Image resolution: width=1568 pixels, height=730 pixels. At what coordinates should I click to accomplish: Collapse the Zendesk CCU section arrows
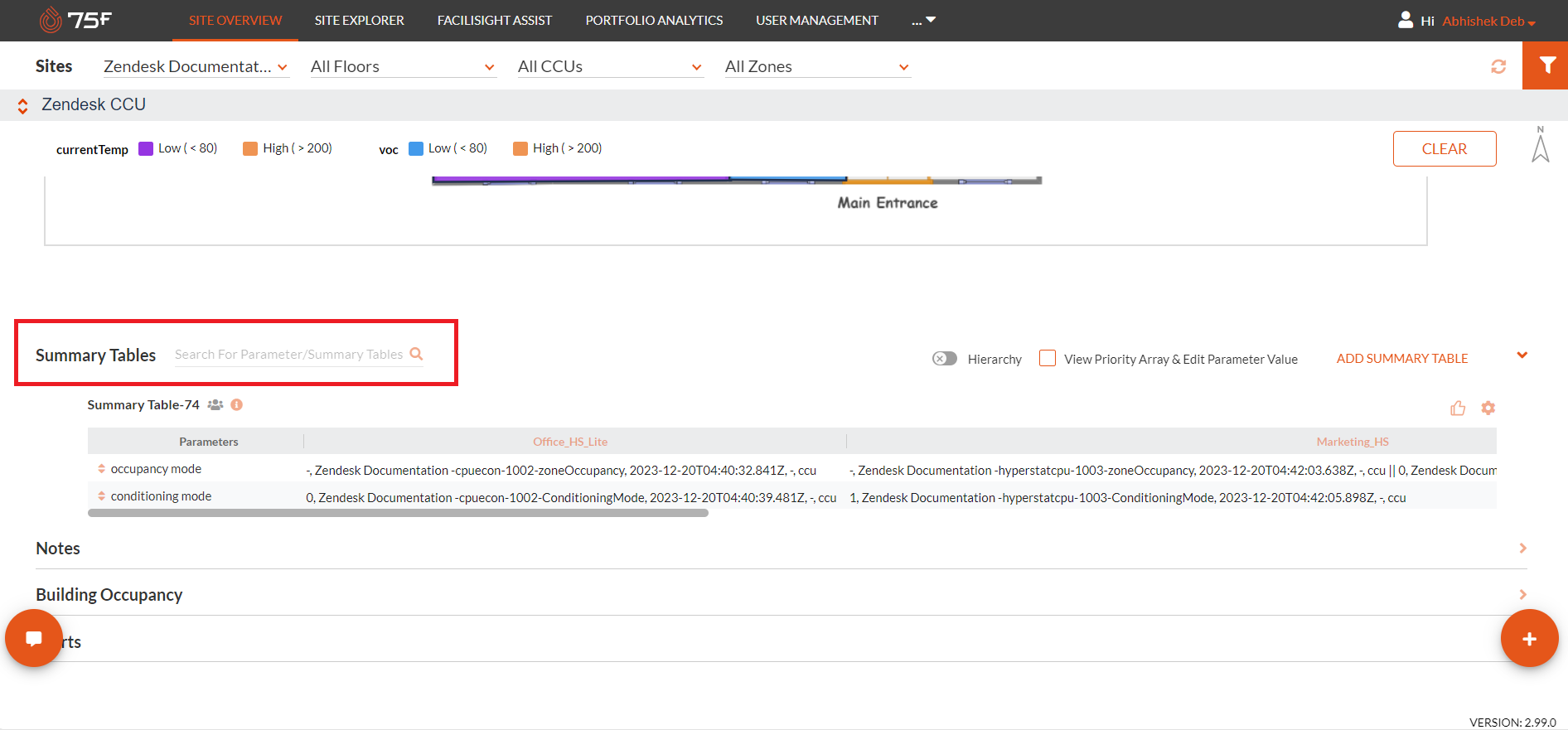22,105
